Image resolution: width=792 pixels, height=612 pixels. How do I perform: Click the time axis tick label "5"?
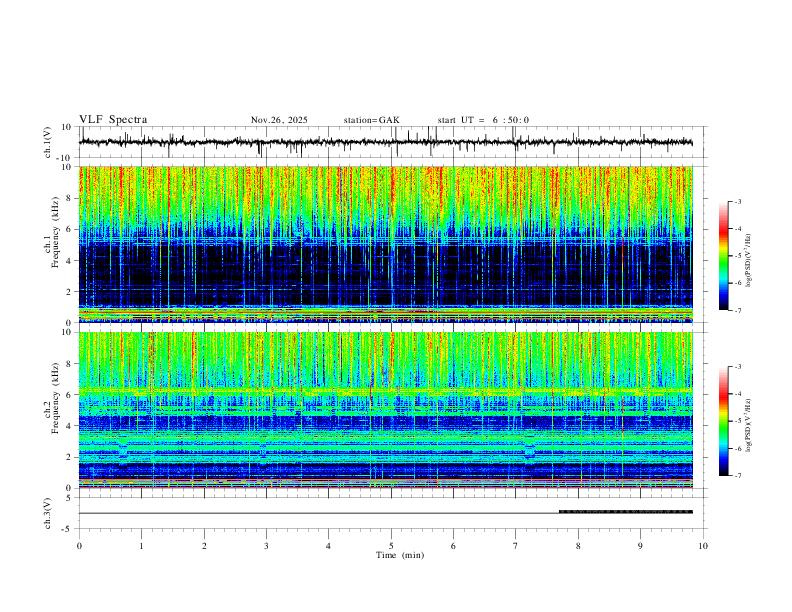pos(391,546)
